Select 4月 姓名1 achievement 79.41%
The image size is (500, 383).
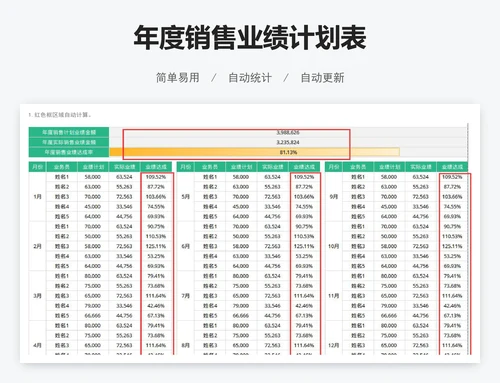click(x=156, y=326)
